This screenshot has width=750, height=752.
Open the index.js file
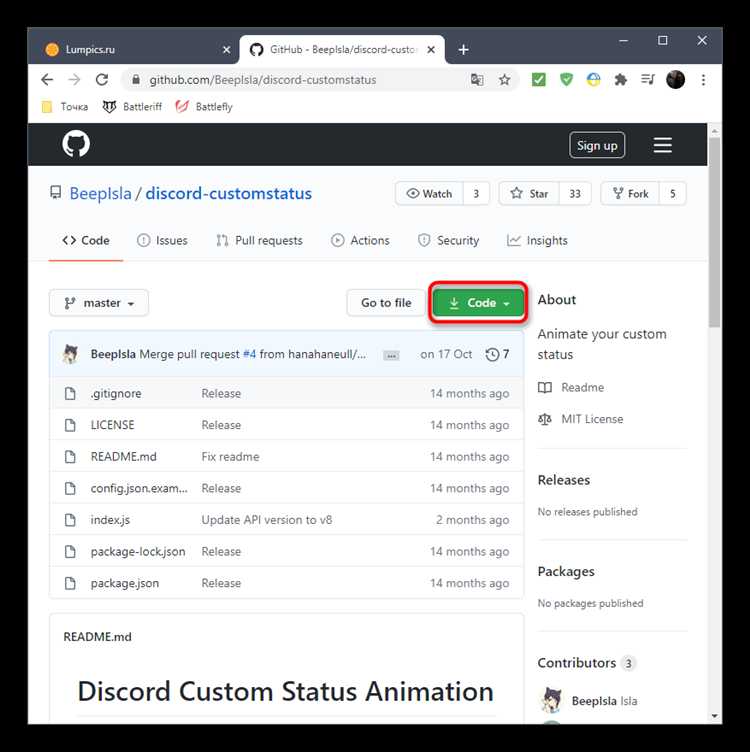pos(110,520)
